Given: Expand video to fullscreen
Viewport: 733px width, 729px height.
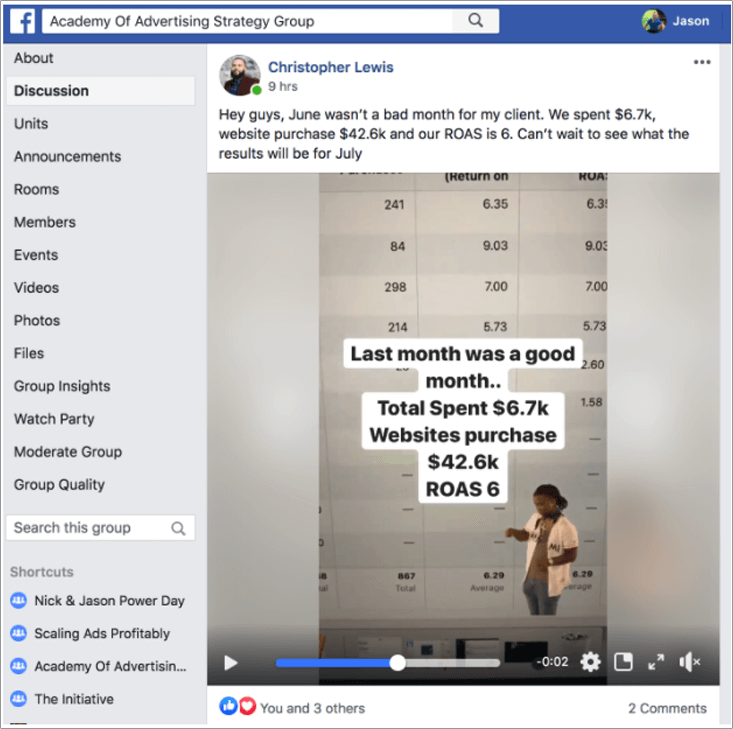Looking at the screenshot, I should (x=656, y=662).
